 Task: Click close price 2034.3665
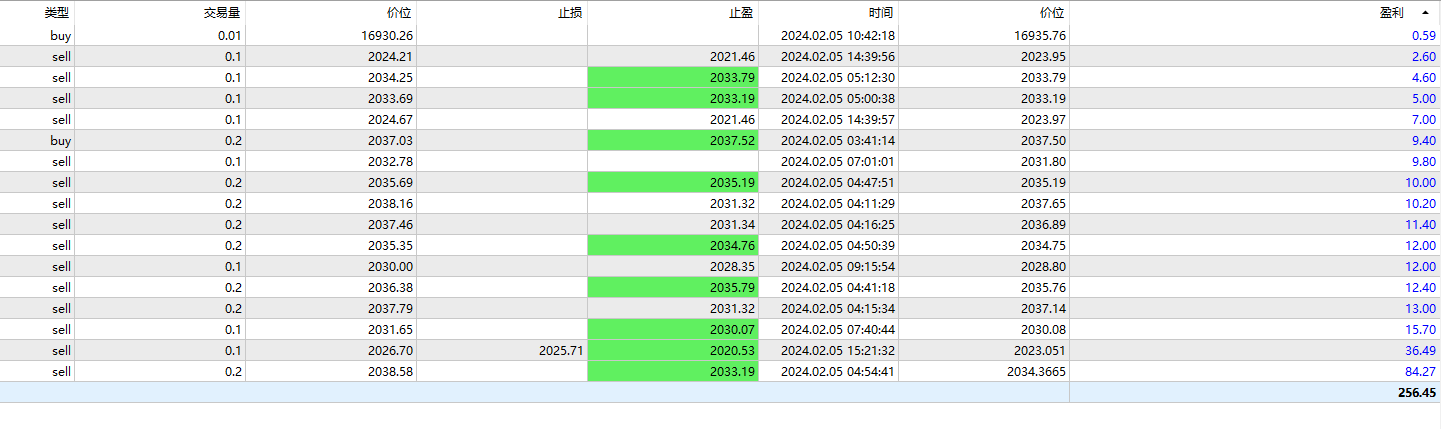coord(1034,371)
